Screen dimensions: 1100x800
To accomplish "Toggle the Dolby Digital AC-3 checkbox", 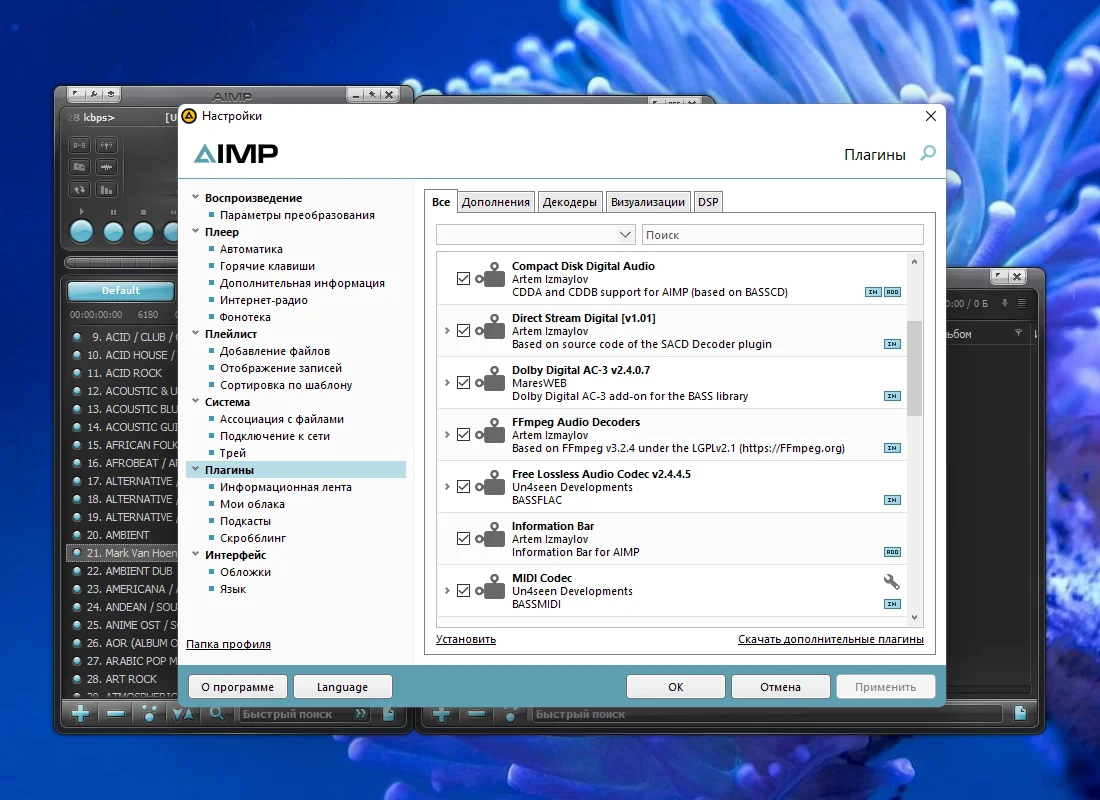I will click(463, 382).
